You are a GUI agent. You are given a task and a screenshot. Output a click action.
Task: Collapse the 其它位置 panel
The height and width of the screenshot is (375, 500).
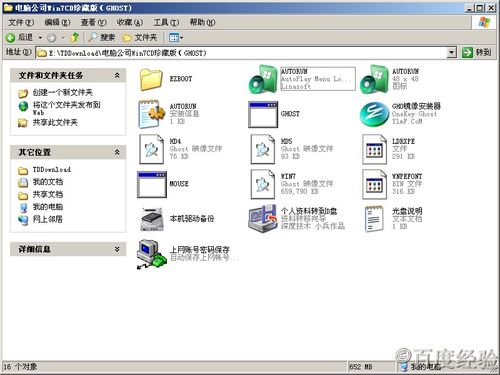click(117, 152)
